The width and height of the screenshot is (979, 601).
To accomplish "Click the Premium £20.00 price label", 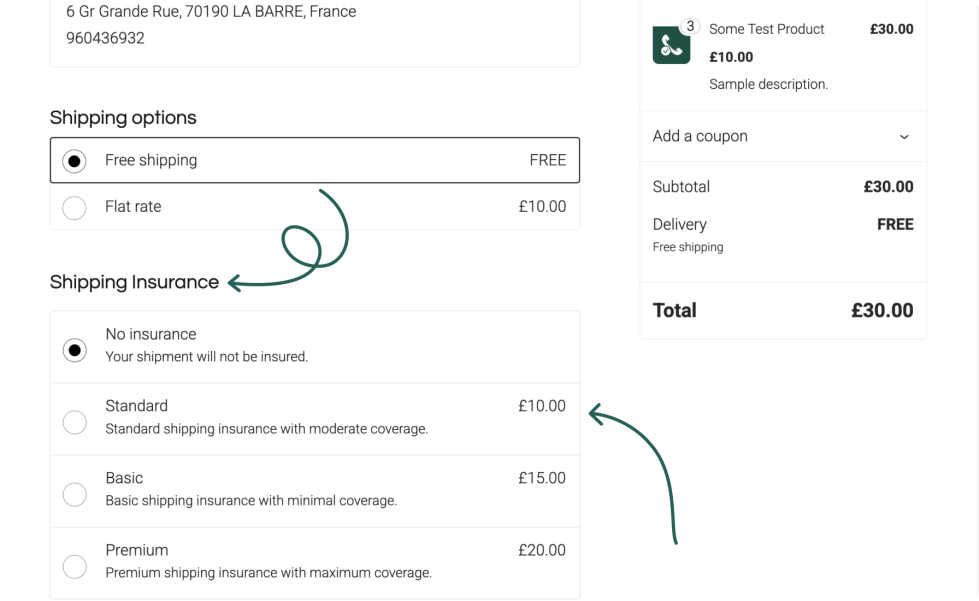I will (x=542, y=550).
